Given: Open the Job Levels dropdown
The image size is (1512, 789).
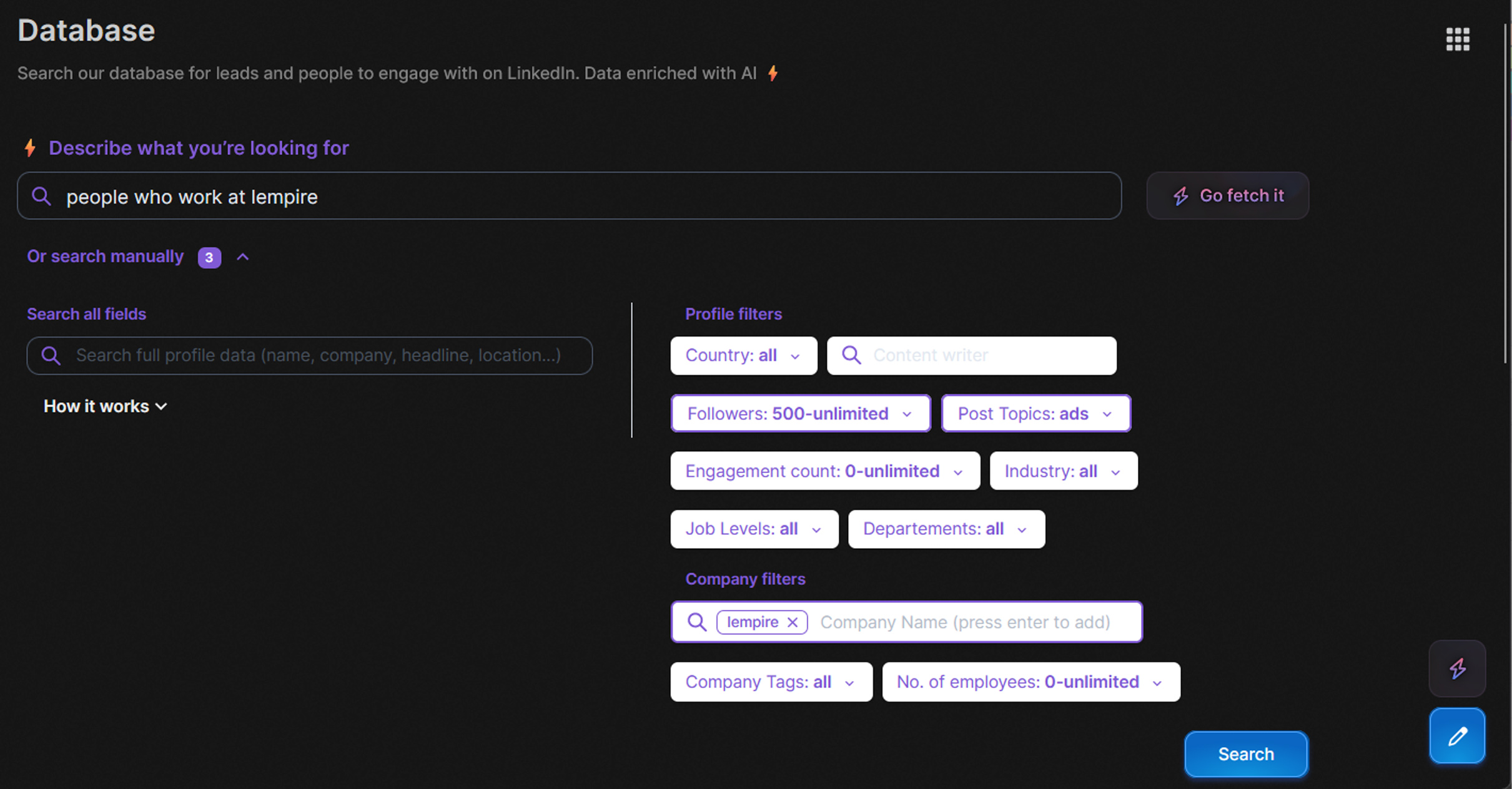Looking at the screenshot, I should point(754,529).
